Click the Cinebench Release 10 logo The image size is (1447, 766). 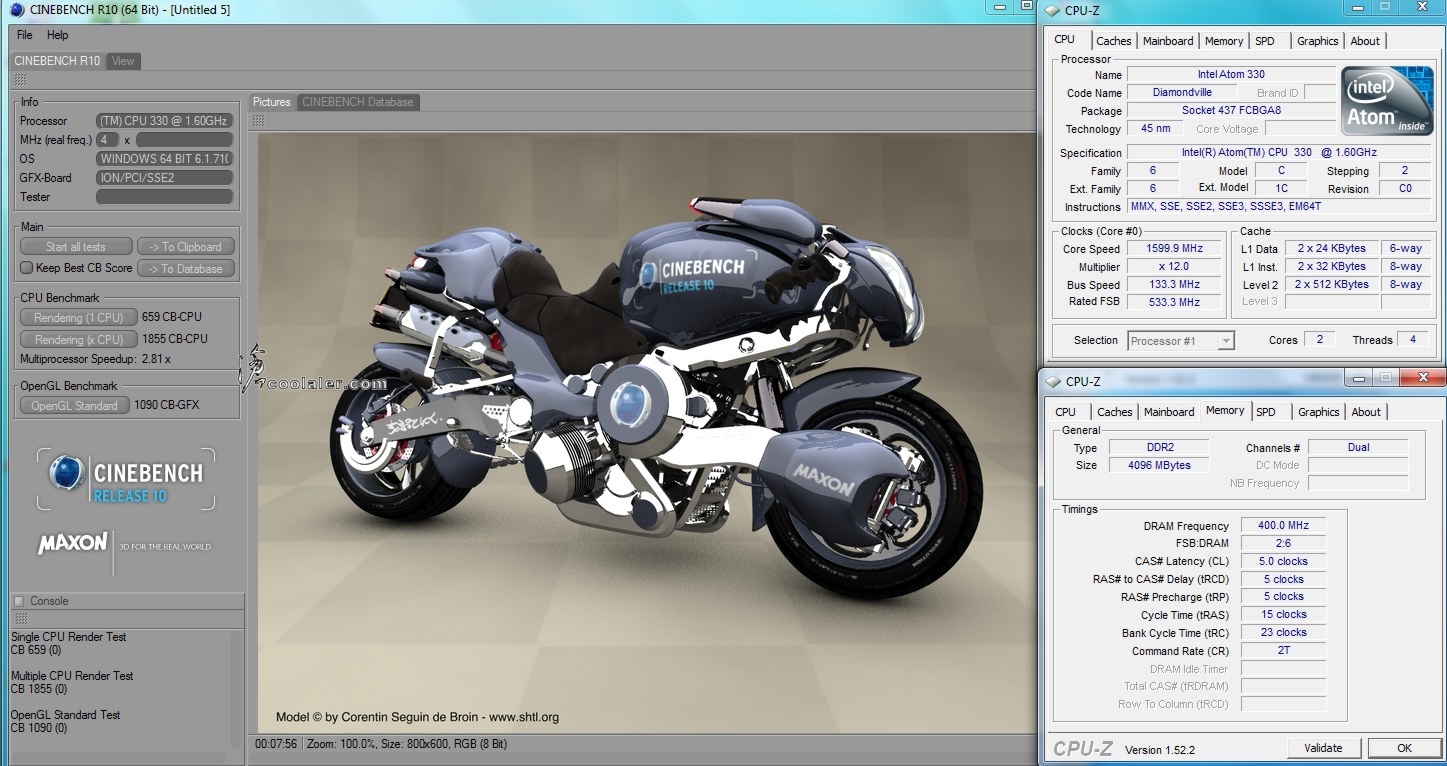click(126, 480)
